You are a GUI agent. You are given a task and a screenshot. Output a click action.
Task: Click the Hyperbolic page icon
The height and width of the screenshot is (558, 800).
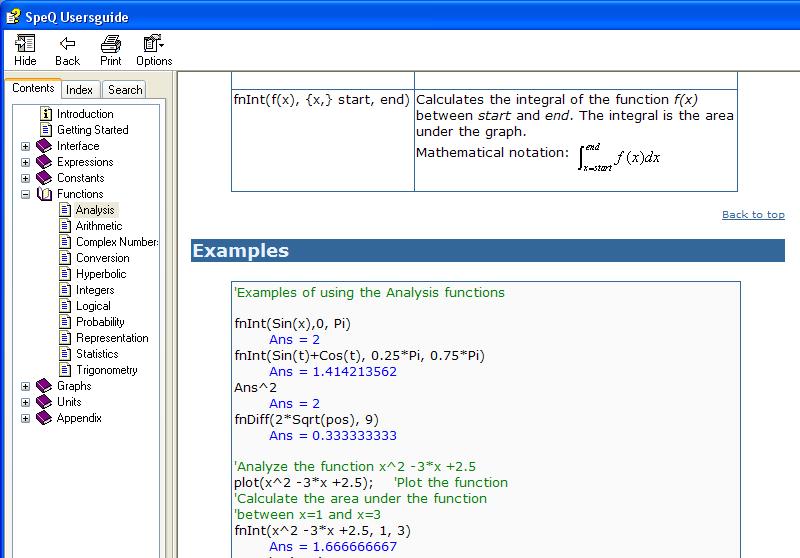coord(65,273)
